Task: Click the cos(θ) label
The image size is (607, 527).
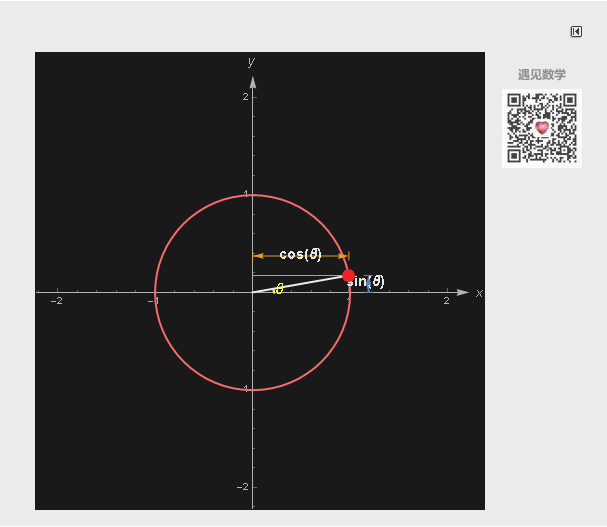Action: coord(300,254)
